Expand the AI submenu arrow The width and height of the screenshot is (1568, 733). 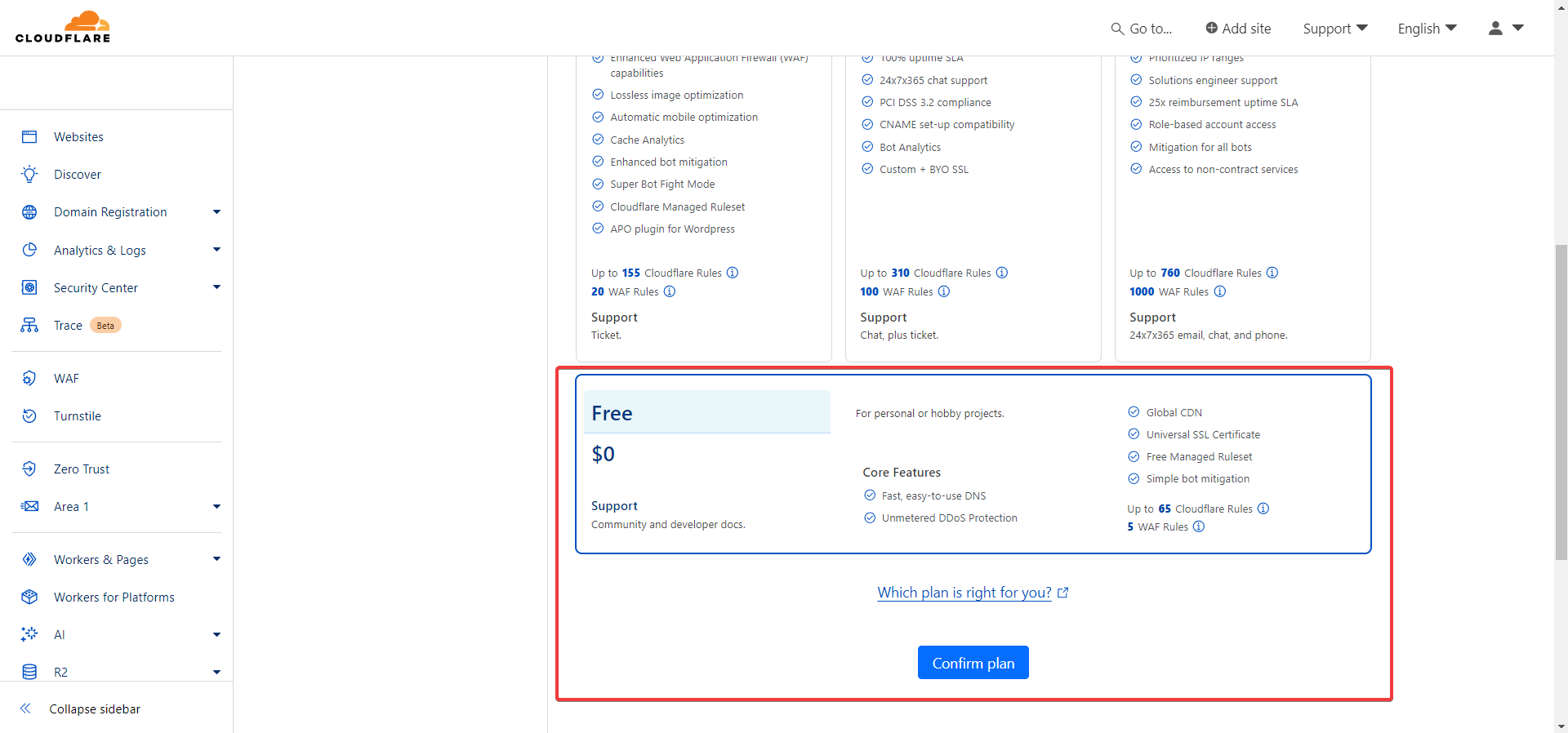click(216, 634)
